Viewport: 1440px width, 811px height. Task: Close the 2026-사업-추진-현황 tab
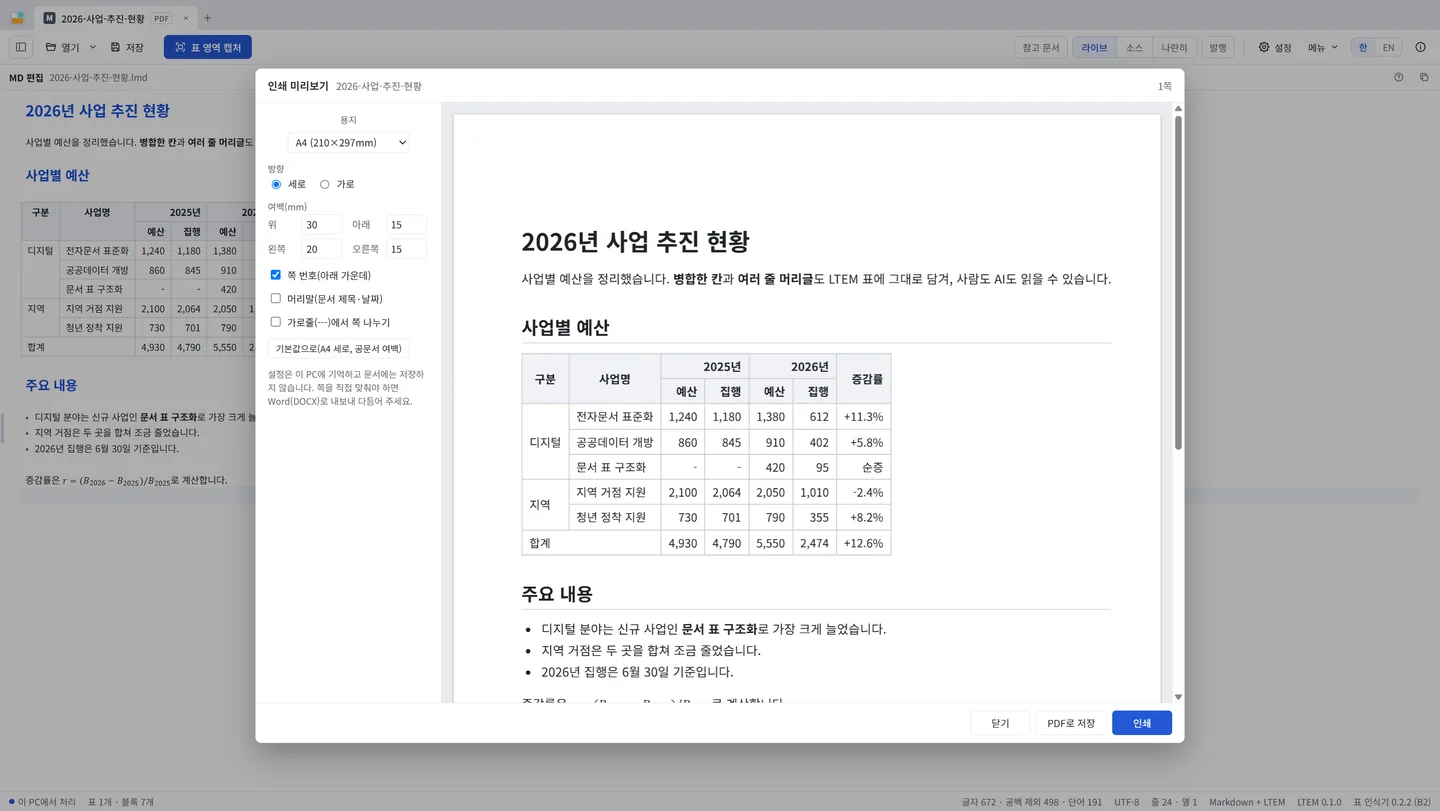[x=185, y=18]
